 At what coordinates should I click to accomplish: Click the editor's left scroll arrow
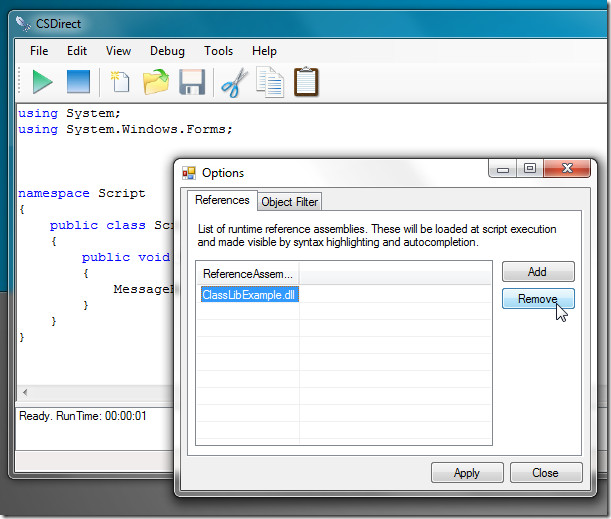(25, 392)
